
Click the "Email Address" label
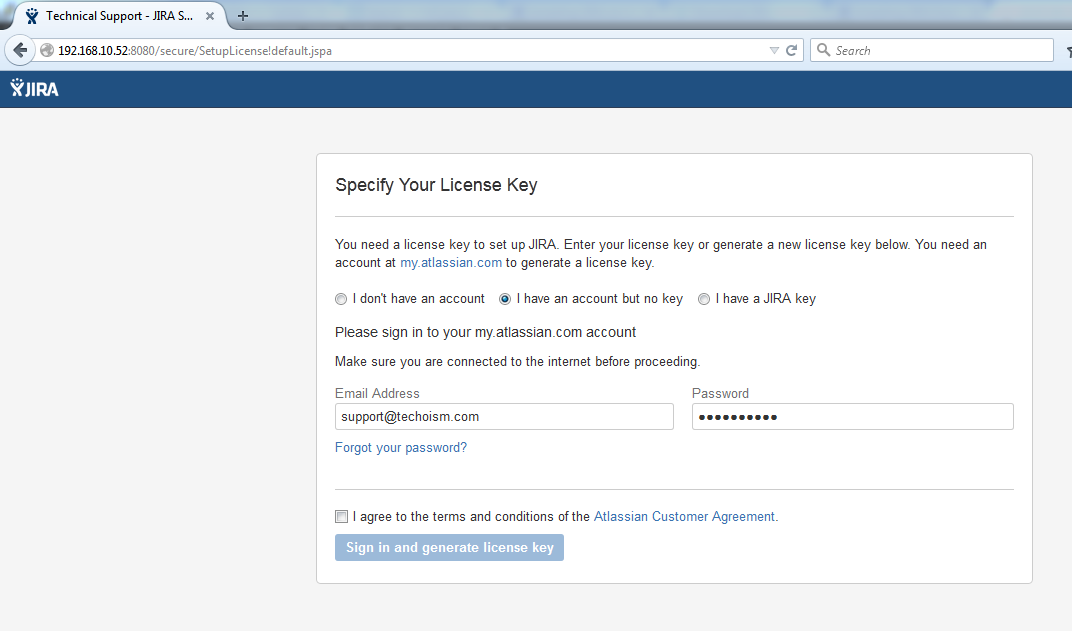pyautogui.click(x=377, y=393)
